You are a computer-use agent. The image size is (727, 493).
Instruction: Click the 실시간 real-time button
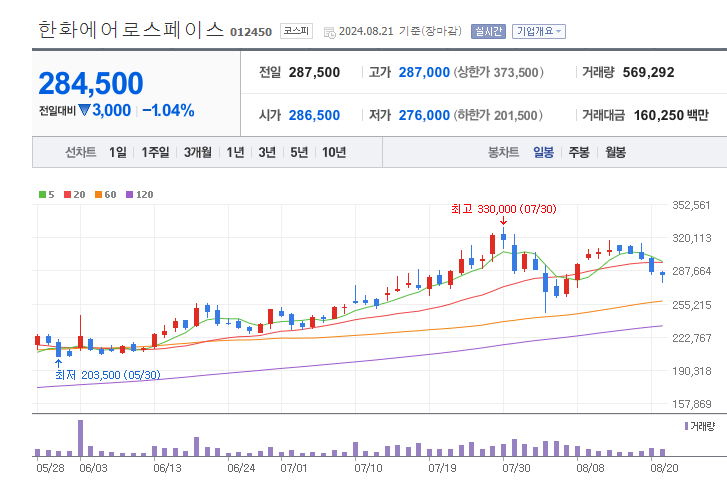coord(488,31)
